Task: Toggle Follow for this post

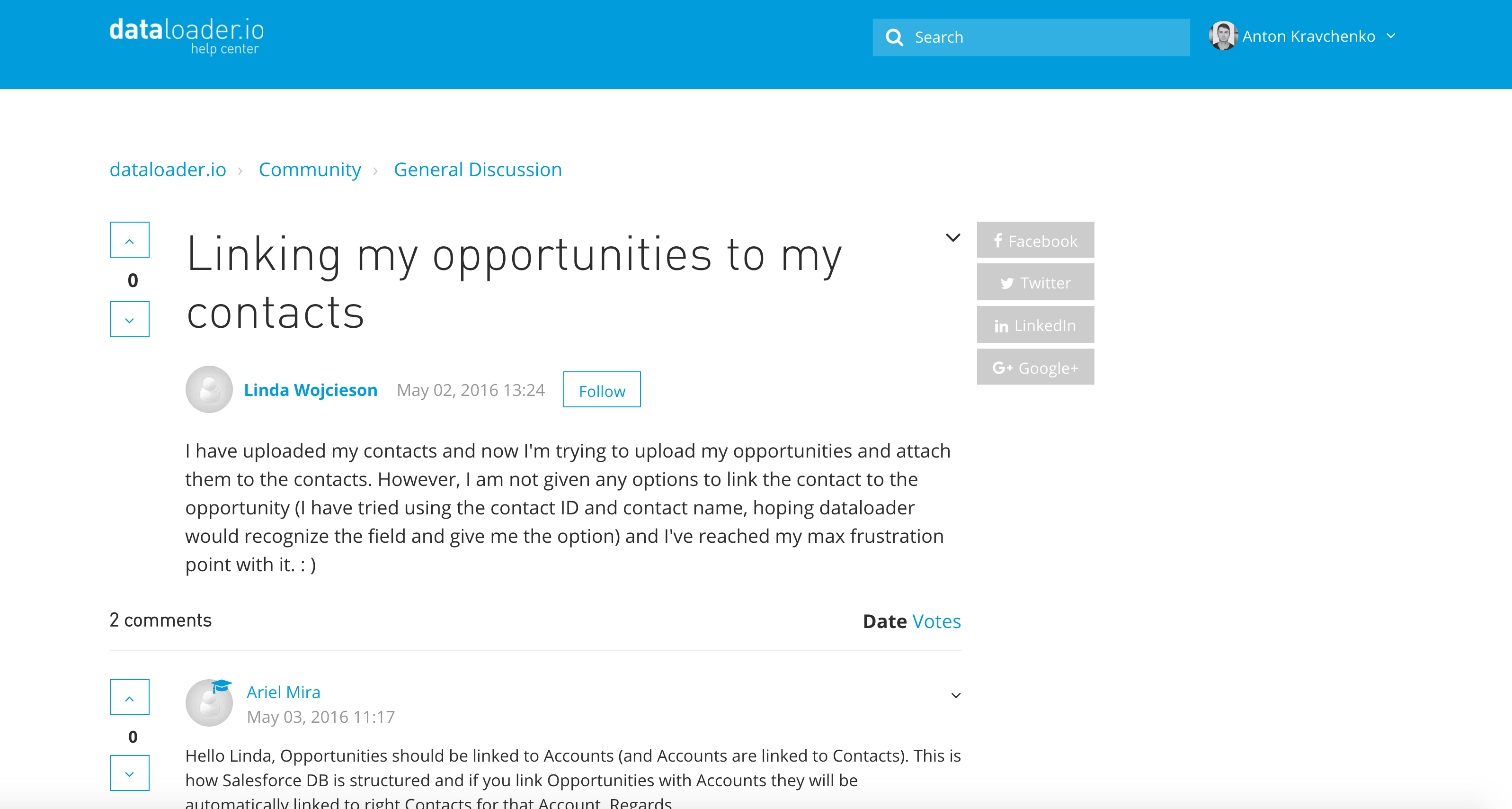Action: coord(602,390)
